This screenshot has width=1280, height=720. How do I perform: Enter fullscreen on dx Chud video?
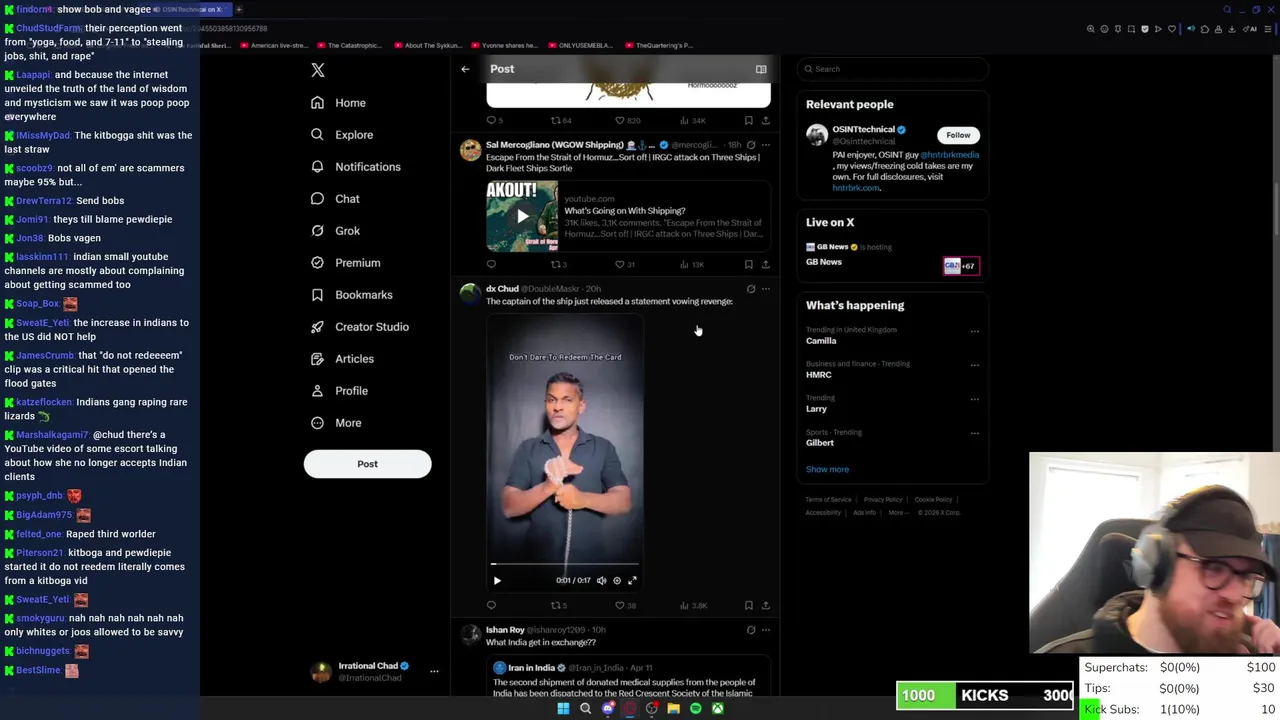tap(632, 580)
